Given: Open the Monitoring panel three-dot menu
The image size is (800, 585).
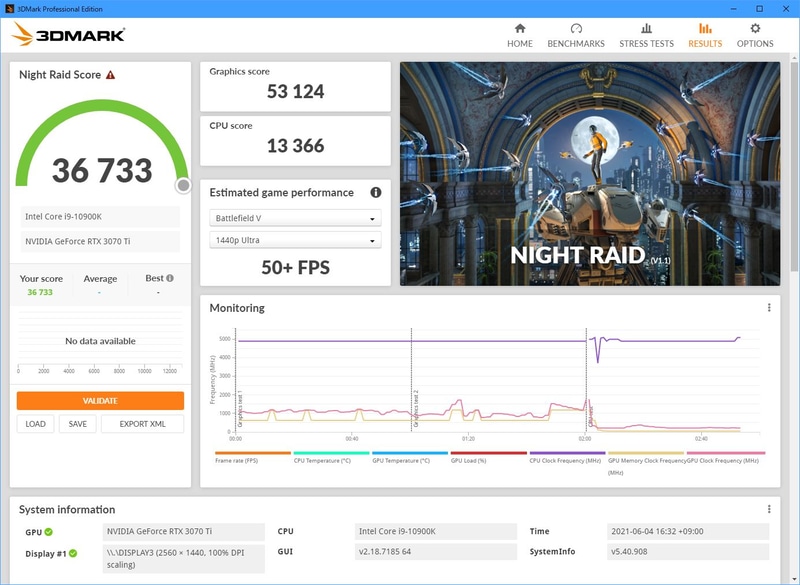Looking at the screenshot, I should pyautogui.click(x=768, y=305).
